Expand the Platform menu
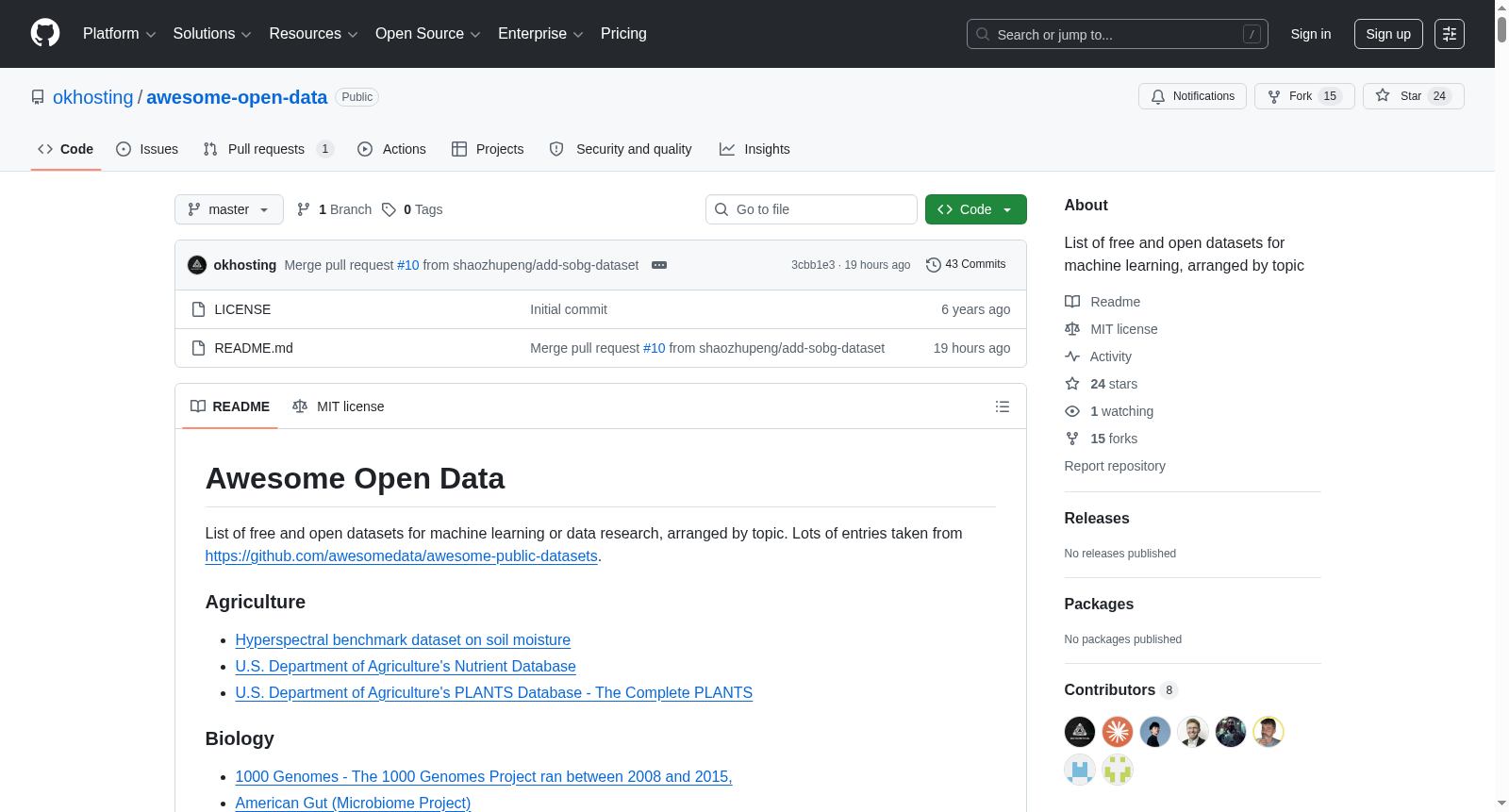 pos(120,34)
